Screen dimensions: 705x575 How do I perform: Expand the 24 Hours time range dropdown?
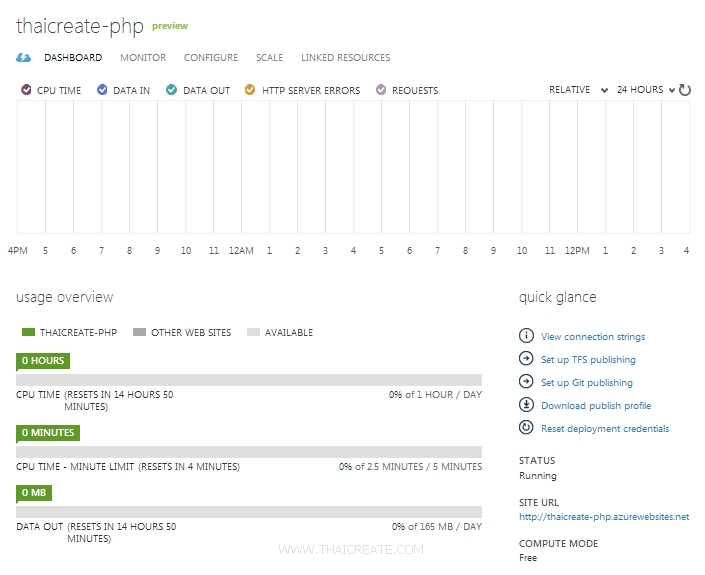click(x=646, y=90)
